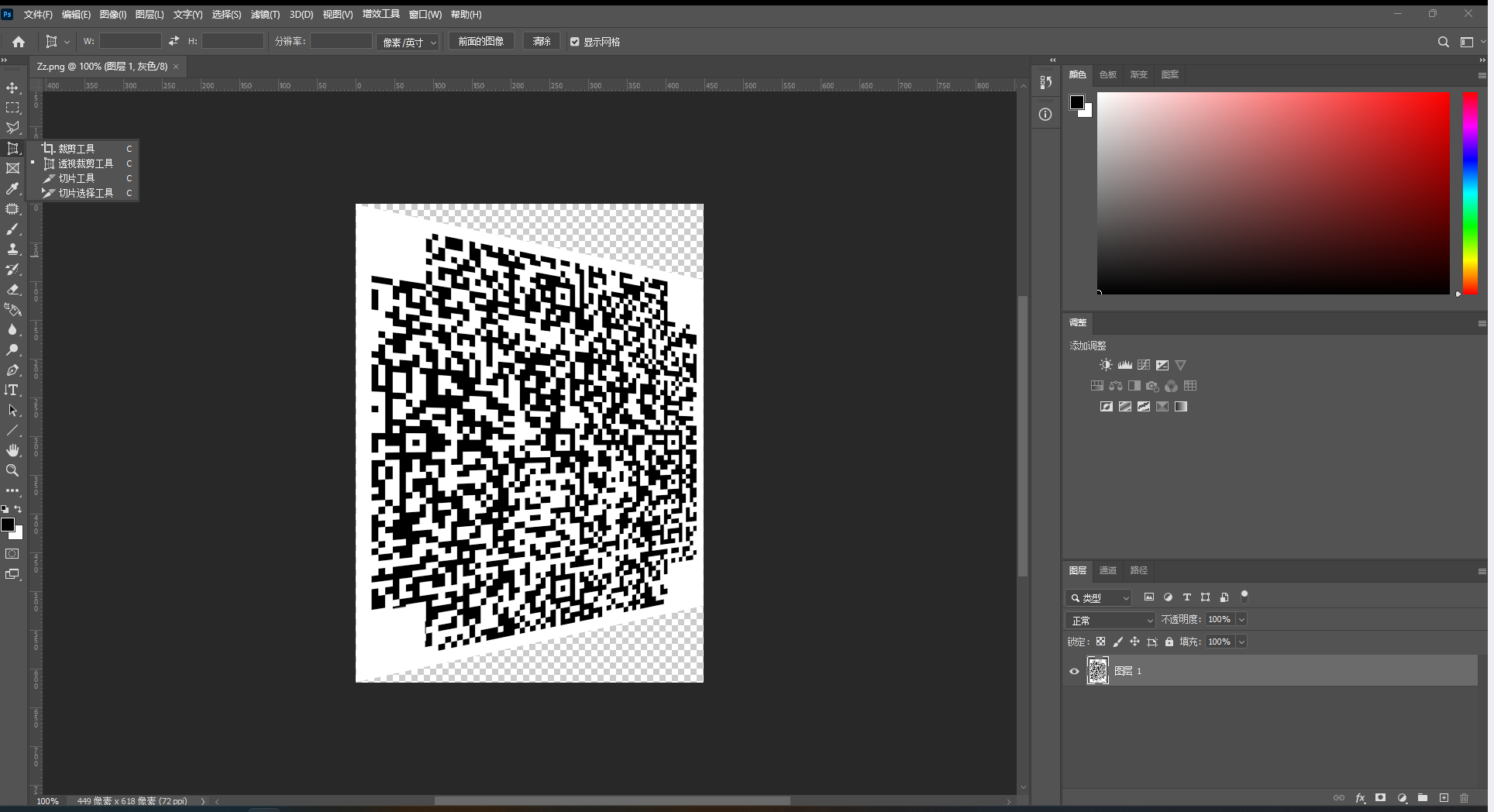Open the search magnifier at top right
This screenshot has height=812, width=1494.
1443,42
